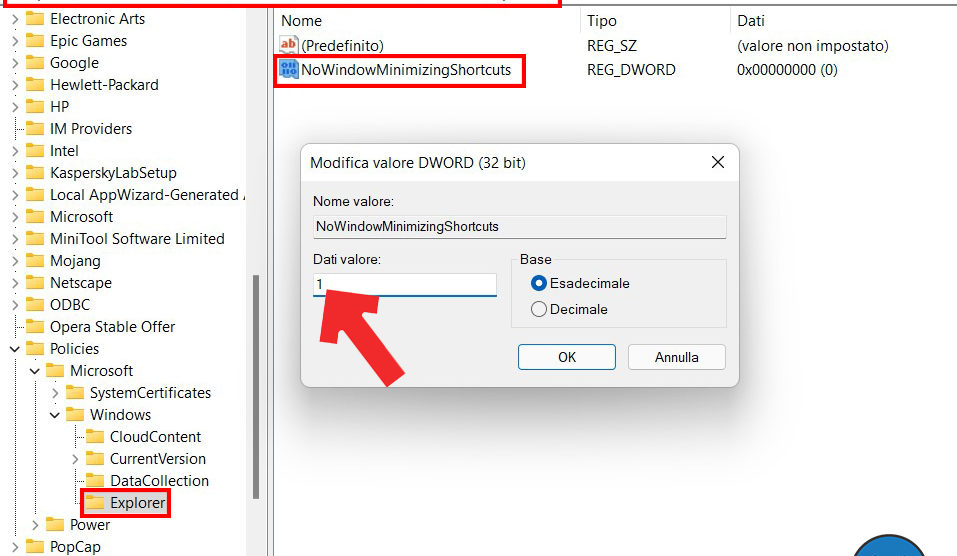Viewport: 957px width, 556px height.
Task: Collapse the Windows key
Action: click(55, 415)
